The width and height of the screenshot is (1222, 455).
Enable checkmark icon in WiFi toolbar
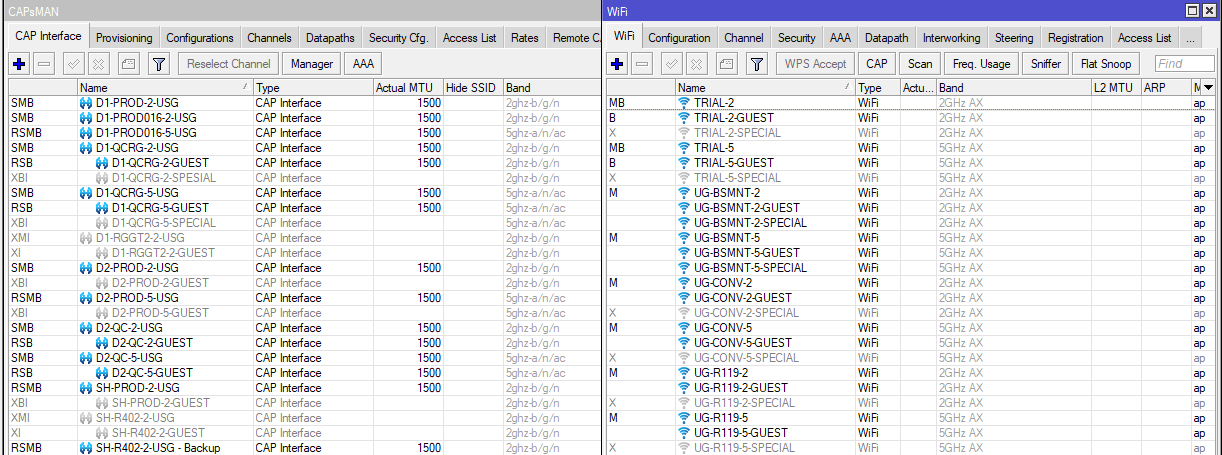672,64
